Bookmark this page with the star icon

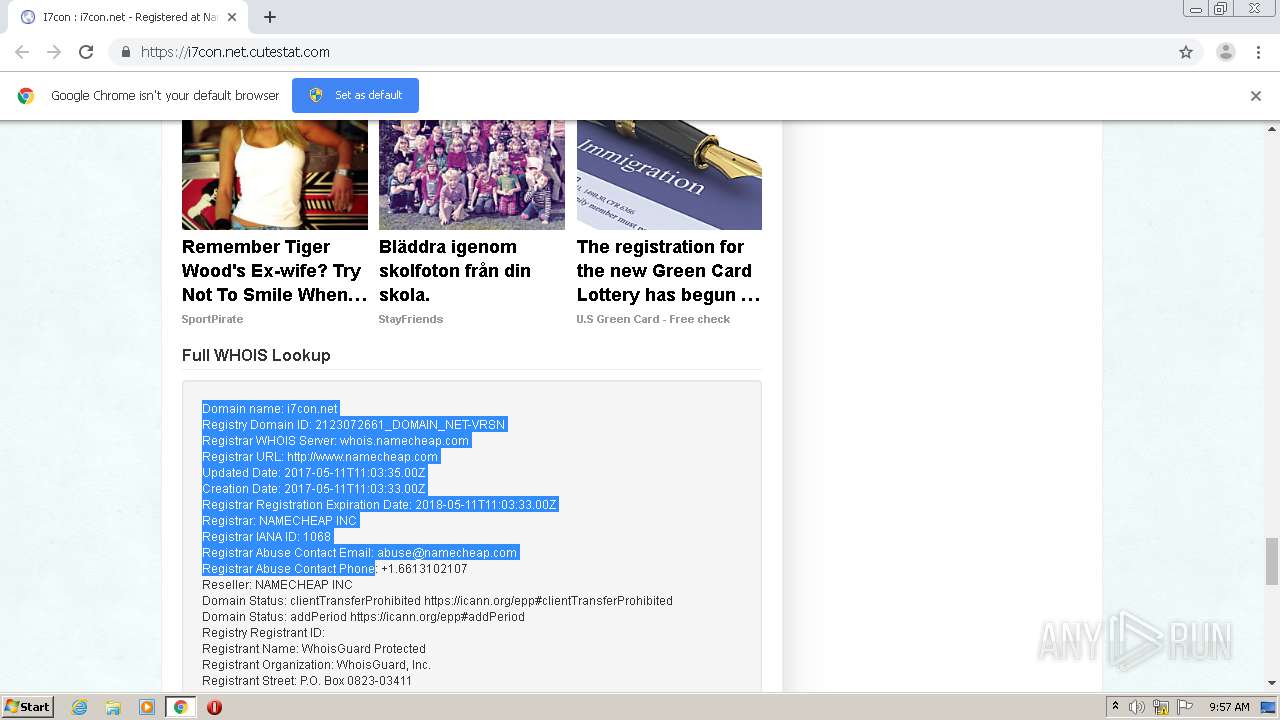[1186, 52]
